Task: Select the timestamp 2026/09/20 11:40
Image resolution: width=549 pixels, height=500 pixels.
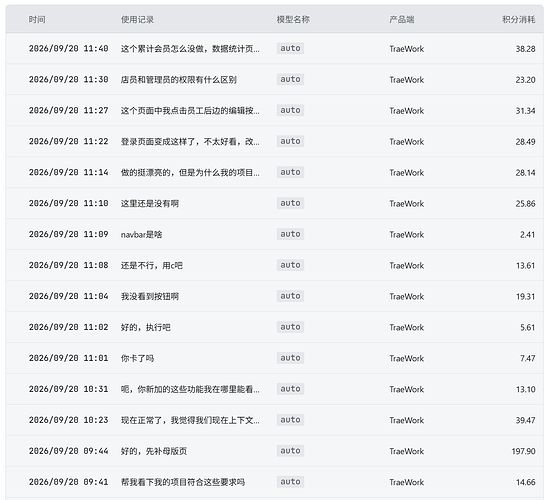Action: tap(68, 48)
